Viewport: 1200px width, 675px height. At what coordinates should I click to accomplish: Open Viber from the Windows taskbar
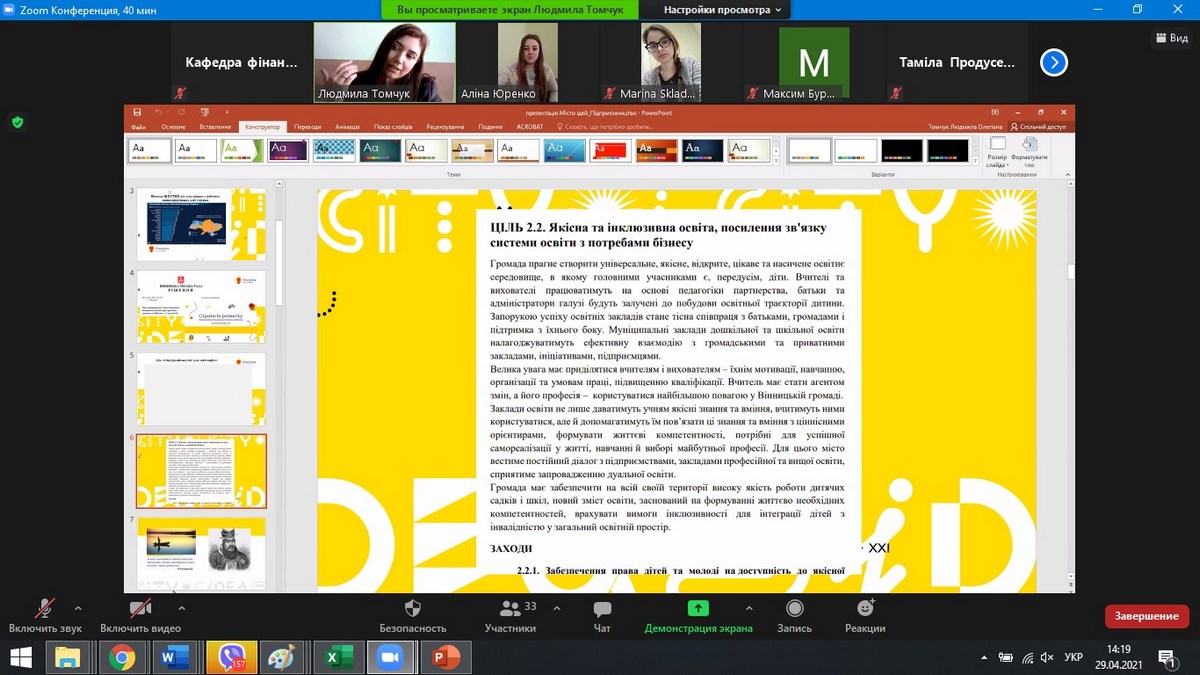[230, 658]
